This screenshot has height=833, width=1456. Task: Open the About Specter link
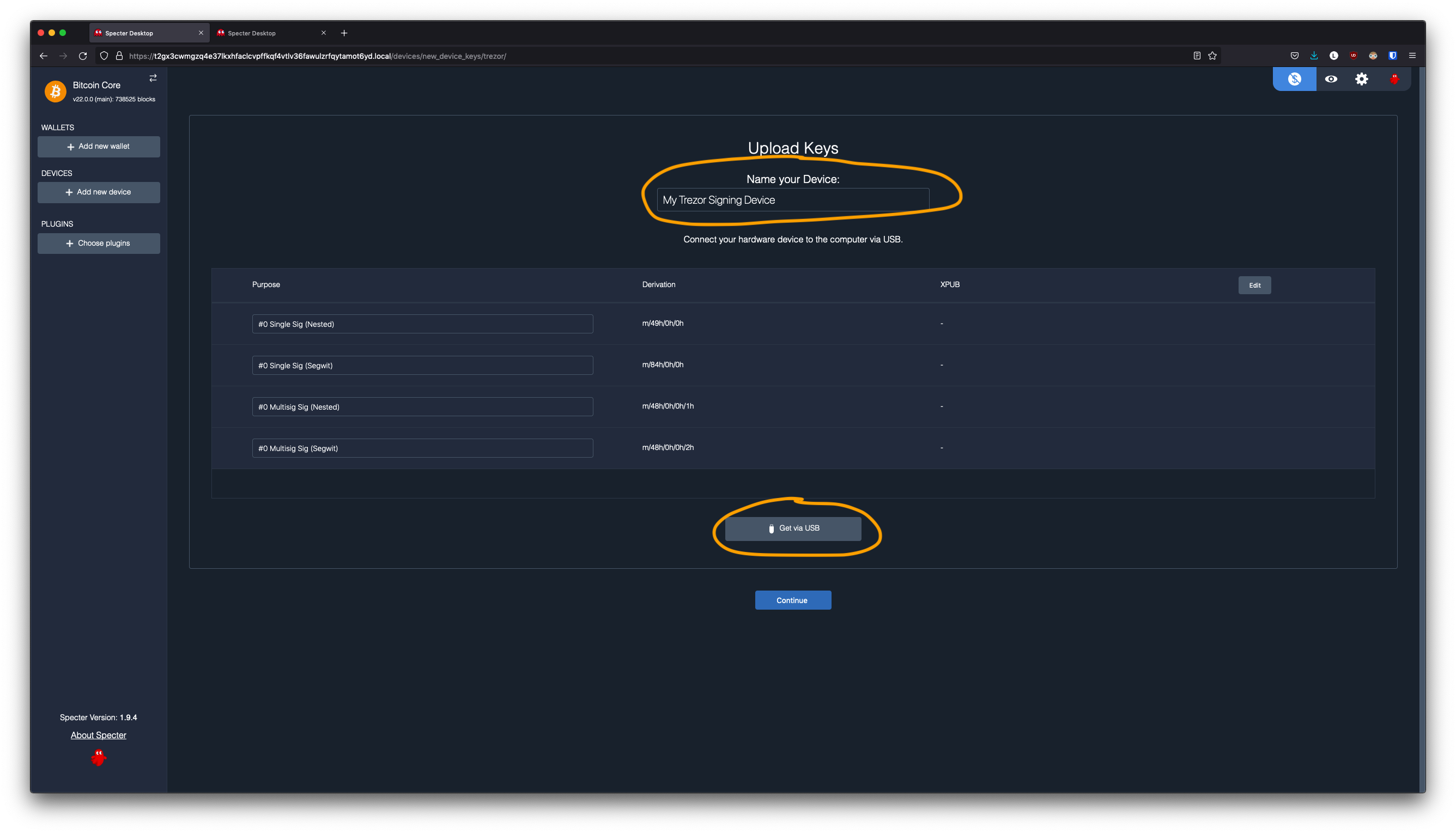99,735
